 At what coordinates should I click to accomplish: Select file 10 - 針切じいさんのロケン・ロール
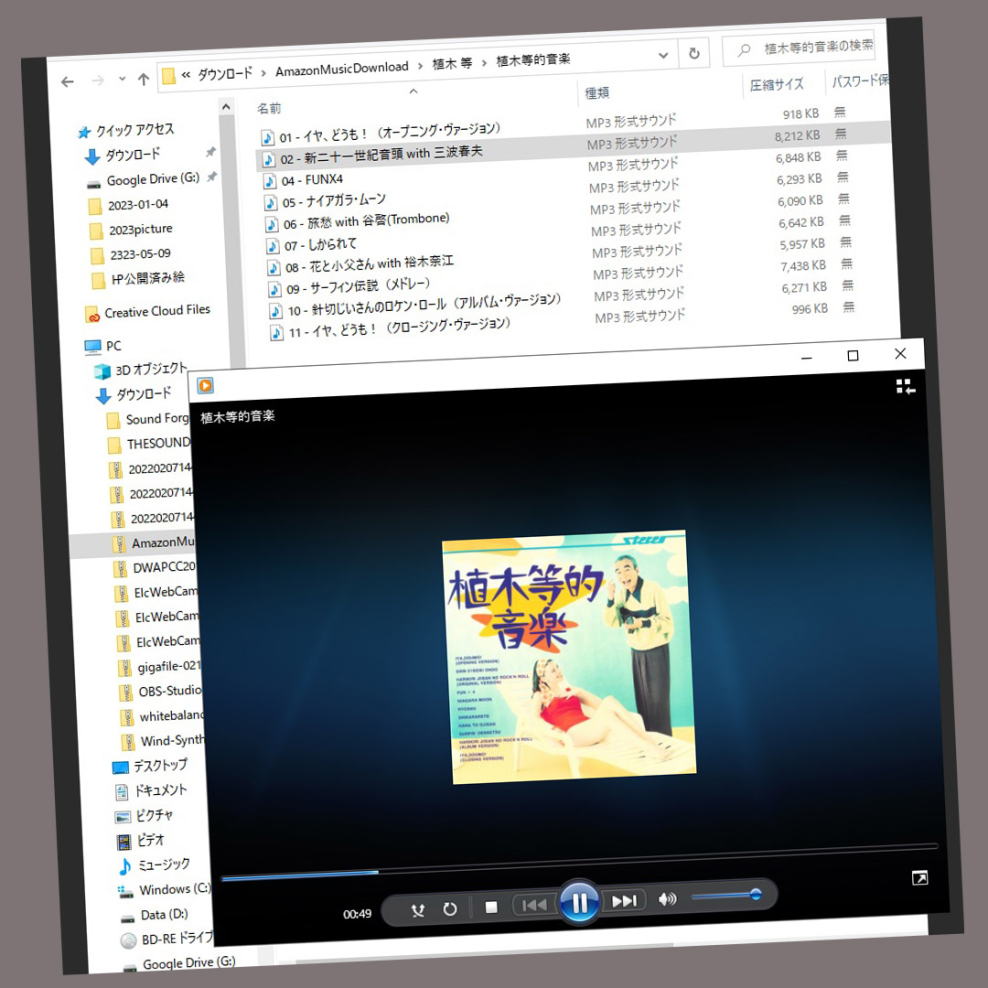click(415, 305)
